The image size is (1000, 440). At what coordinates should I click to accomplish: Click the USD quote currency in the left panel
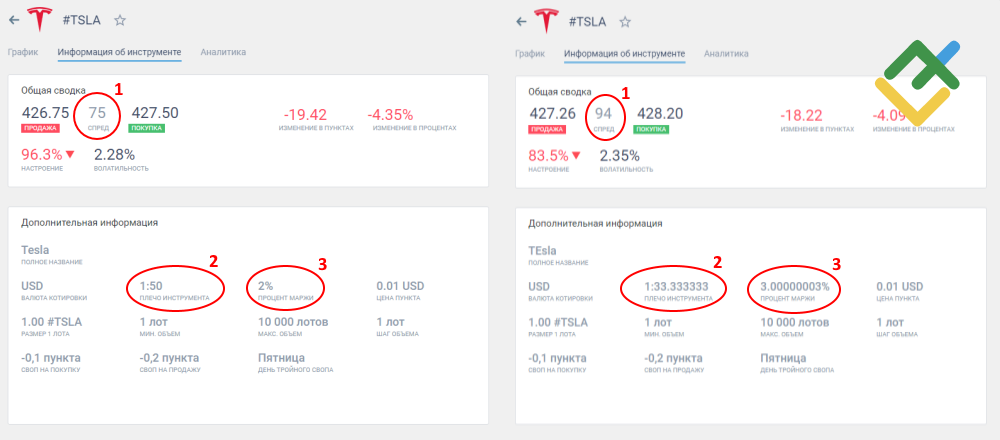[x=33, y=286]
